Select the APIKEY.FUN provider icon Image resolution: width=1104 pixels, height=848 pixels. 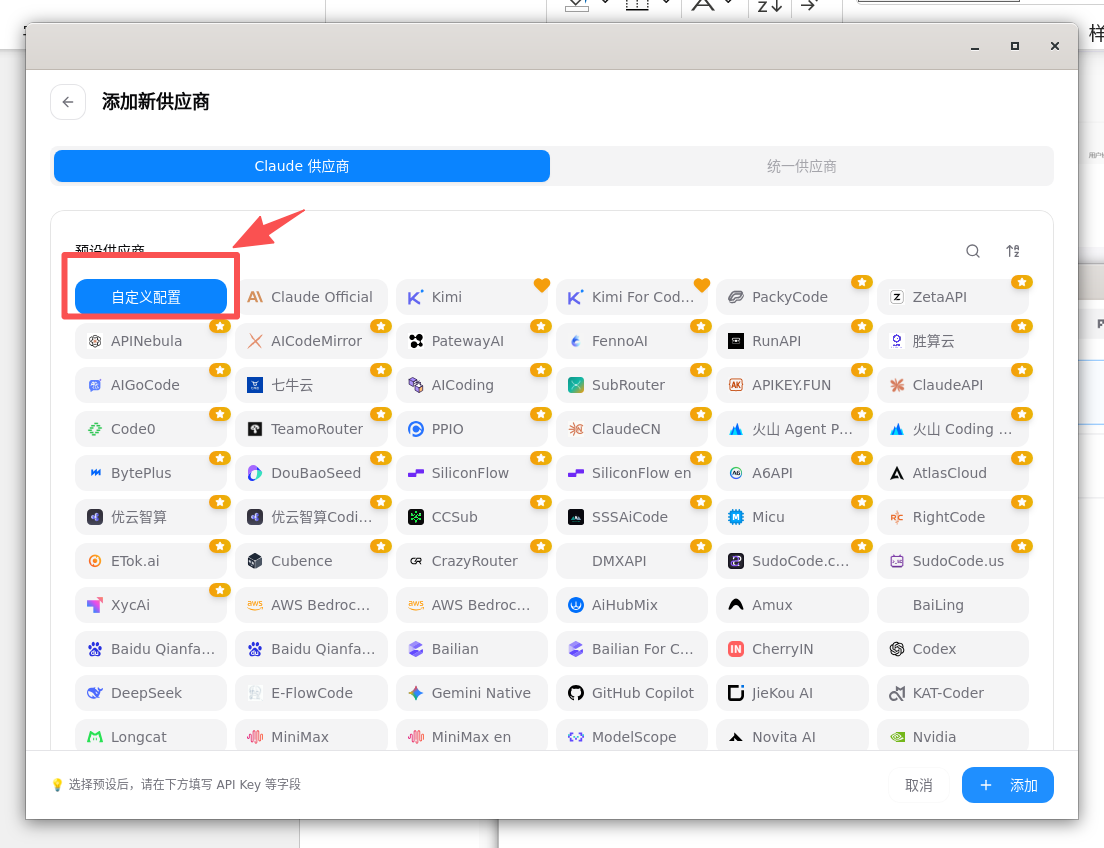(736, 385)
